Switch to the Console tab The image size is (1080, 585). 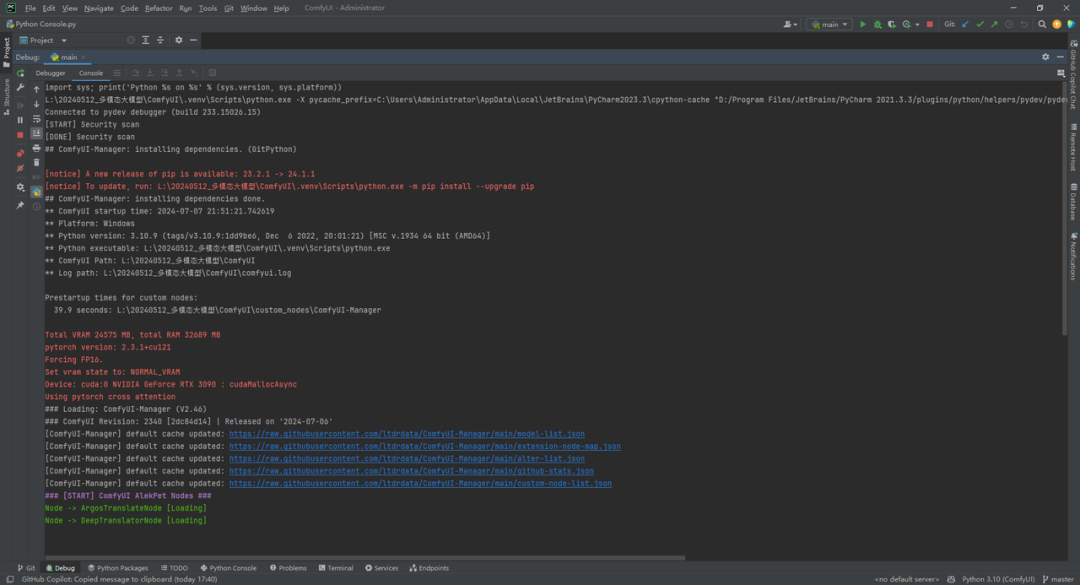[x=91, y=73]
